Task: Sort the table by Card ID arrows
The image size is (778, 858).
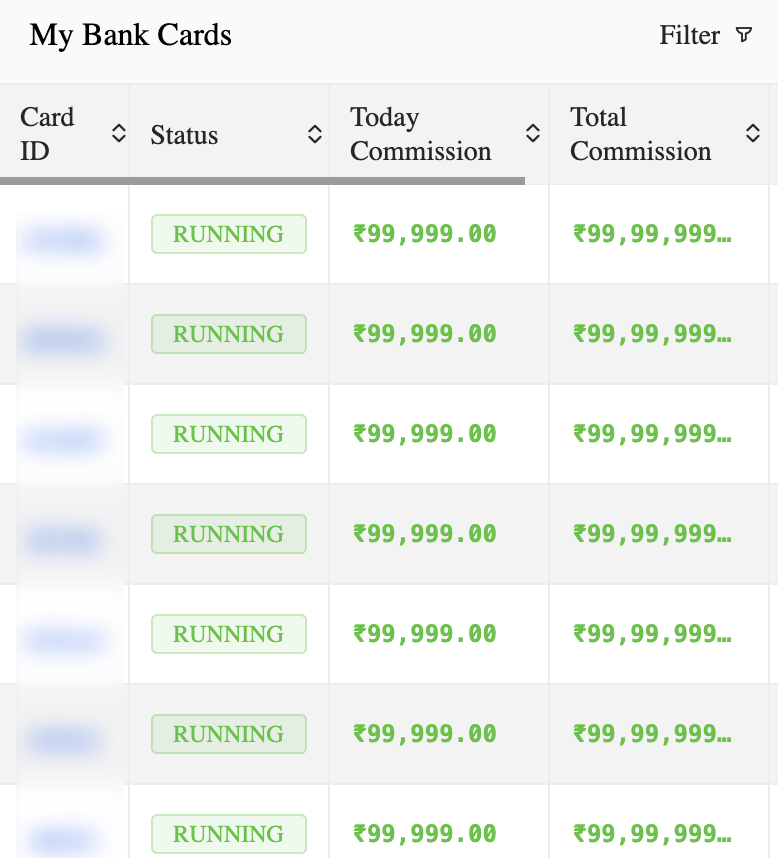Action: point(119,134)
